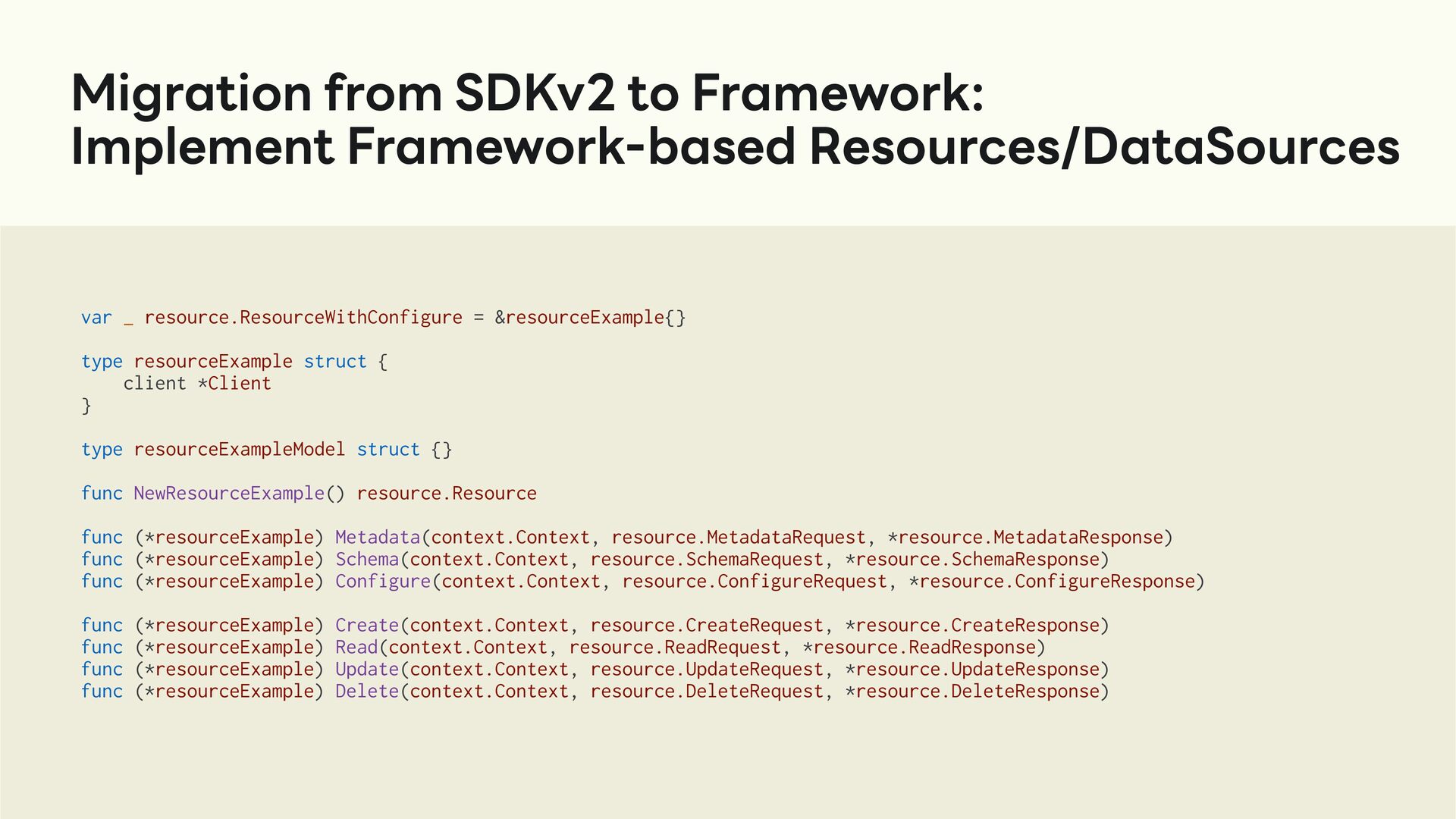This screenshot has height=819, width=1456.
Task: Click the Schema method name
Action: coord(367,559)
